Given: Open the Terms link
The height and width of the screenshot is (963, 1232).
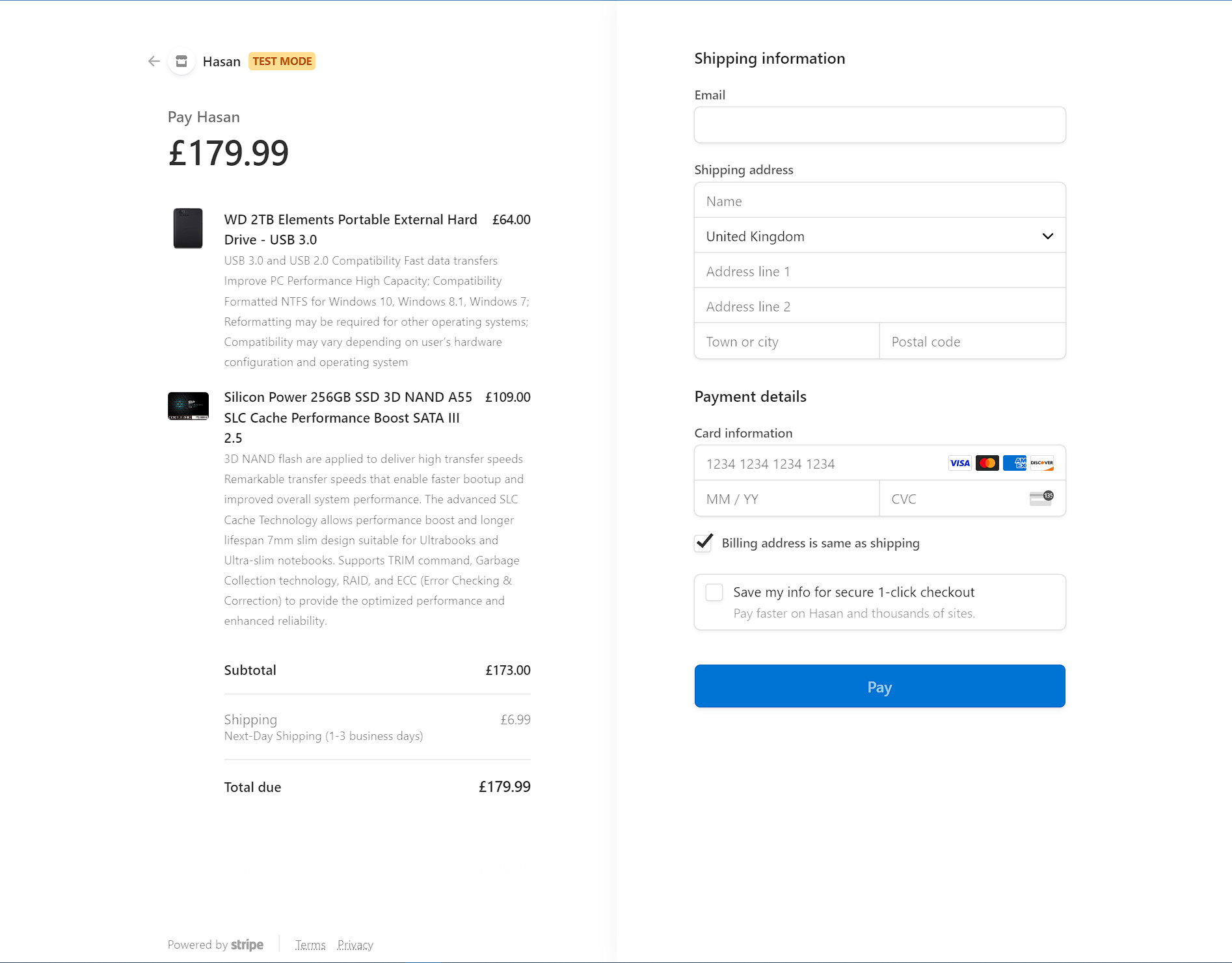Looking at the screenshot, I should point(310,945).
